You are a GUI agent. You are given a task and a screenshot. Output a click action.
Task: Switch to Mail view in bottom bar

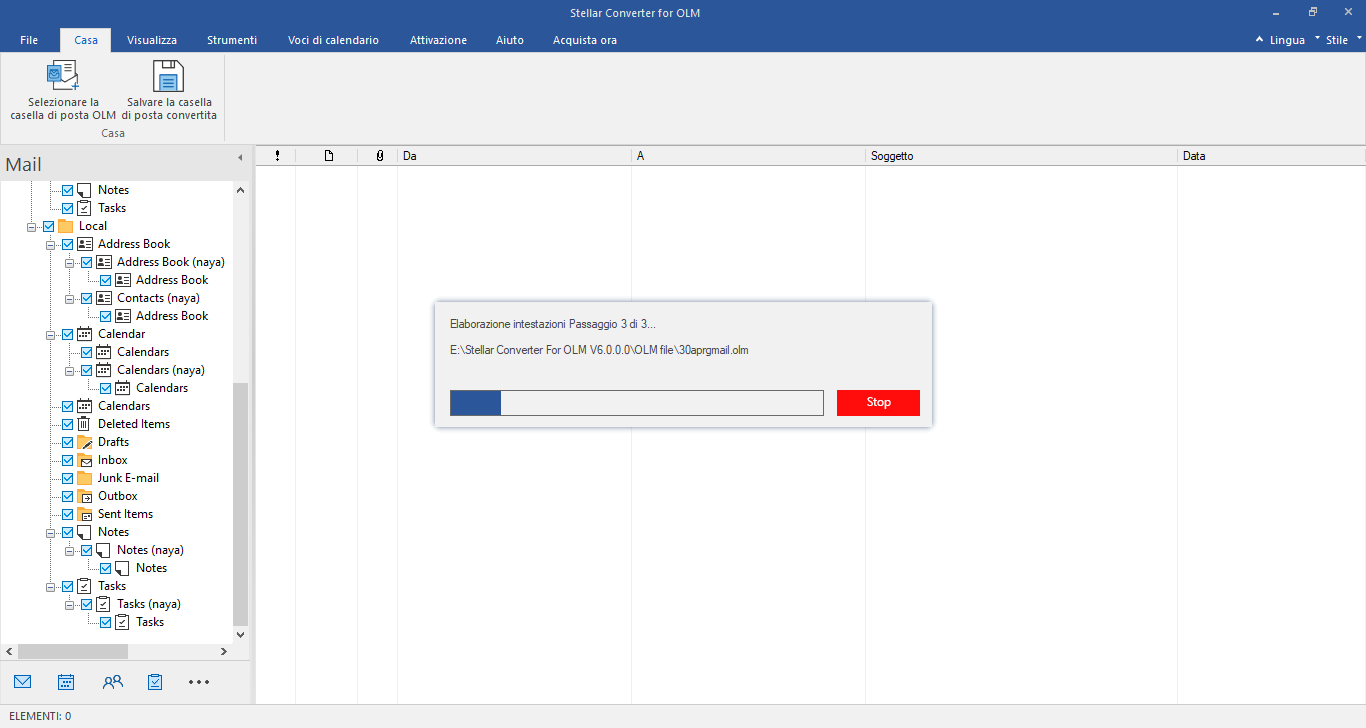click(23, 682)
